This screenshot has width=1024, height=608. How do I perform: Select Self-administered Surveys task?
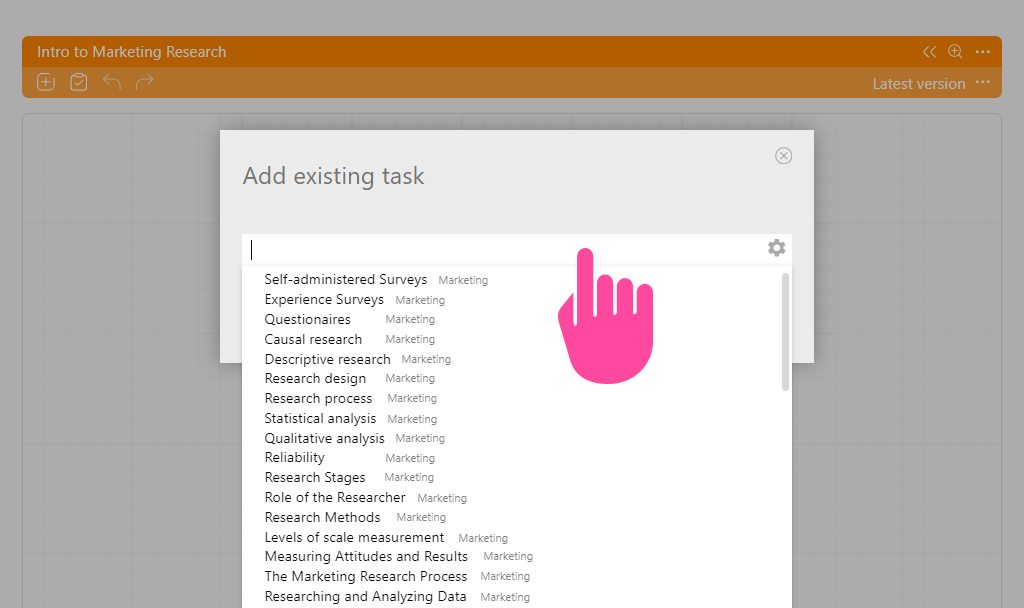point(345,280)
